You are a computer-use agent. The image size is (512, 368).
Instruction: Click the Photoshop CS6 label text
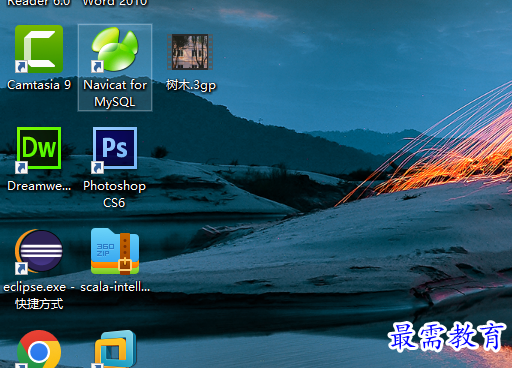click(114, 194)
